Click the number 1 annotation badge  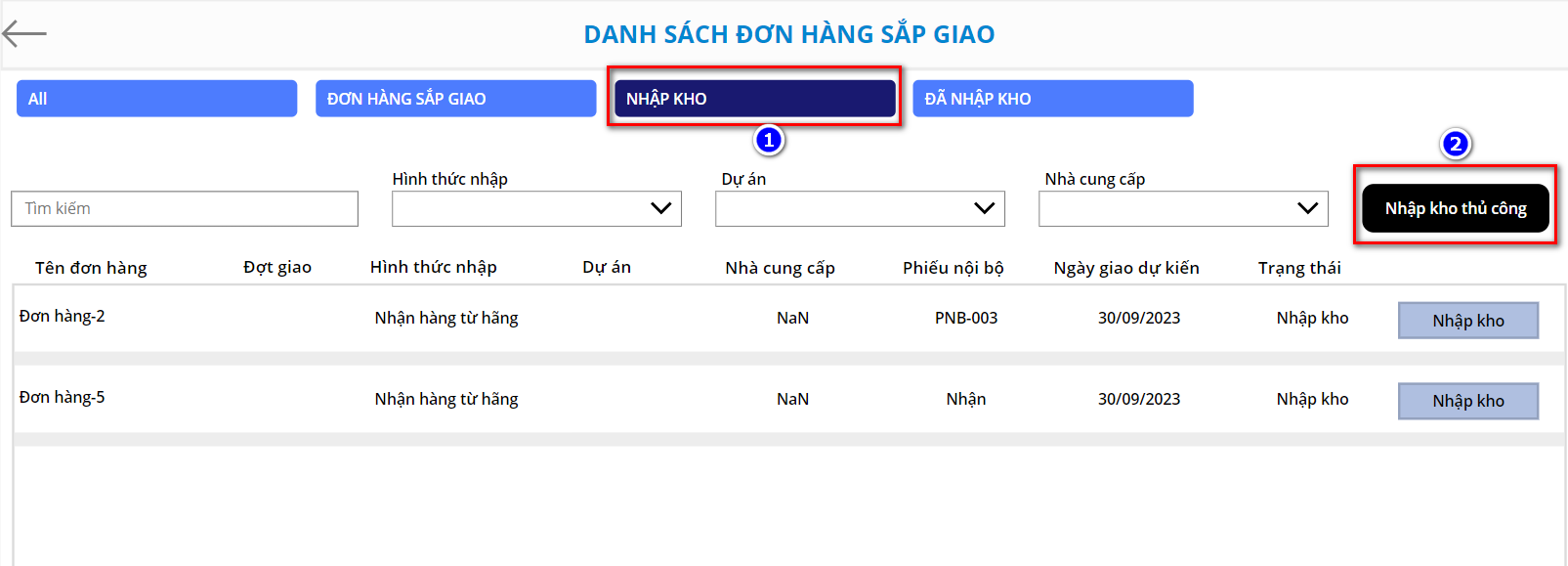coord(769,141)
